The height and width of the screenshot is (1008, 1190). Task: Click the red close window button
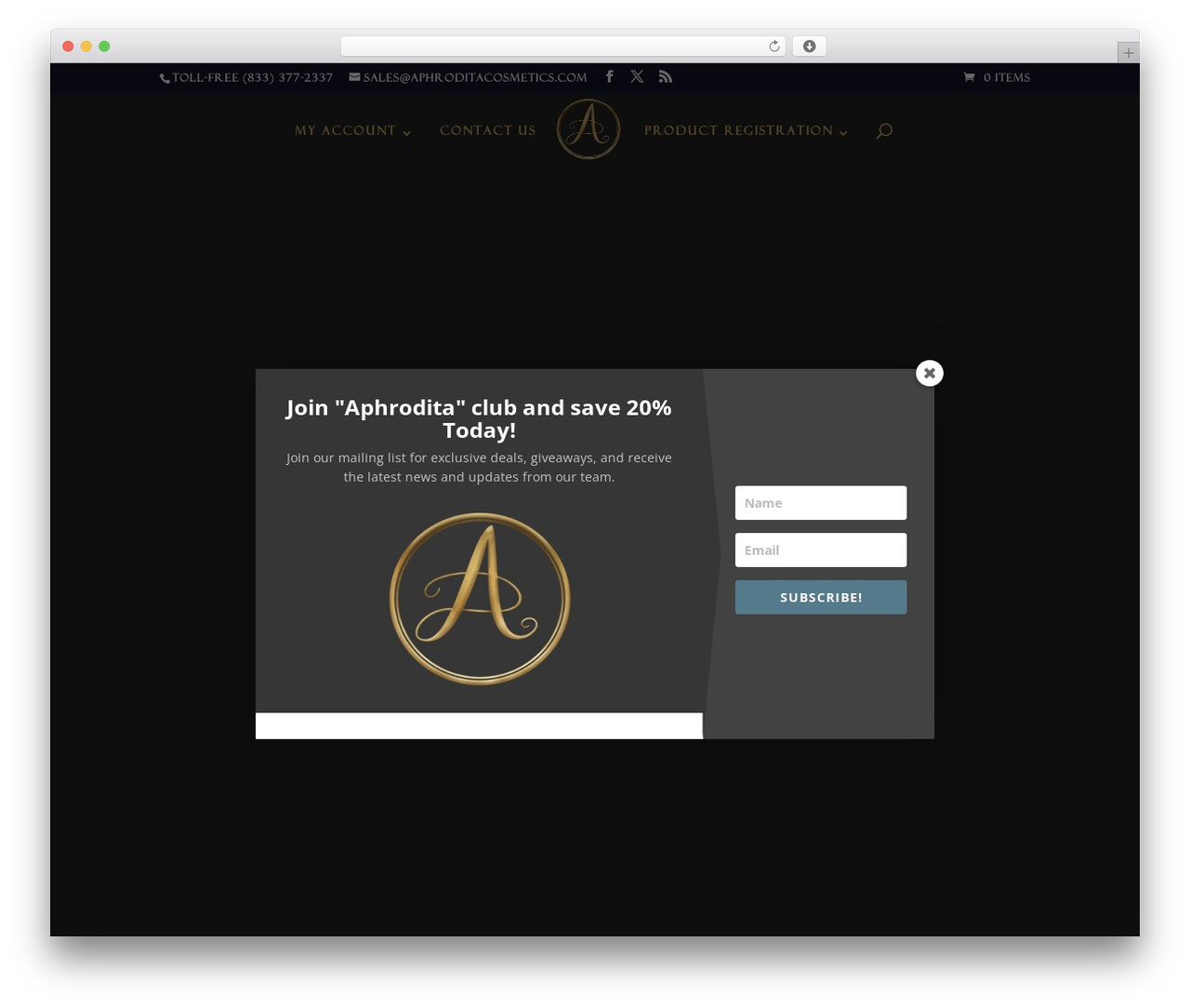click(x=68, y=46)
